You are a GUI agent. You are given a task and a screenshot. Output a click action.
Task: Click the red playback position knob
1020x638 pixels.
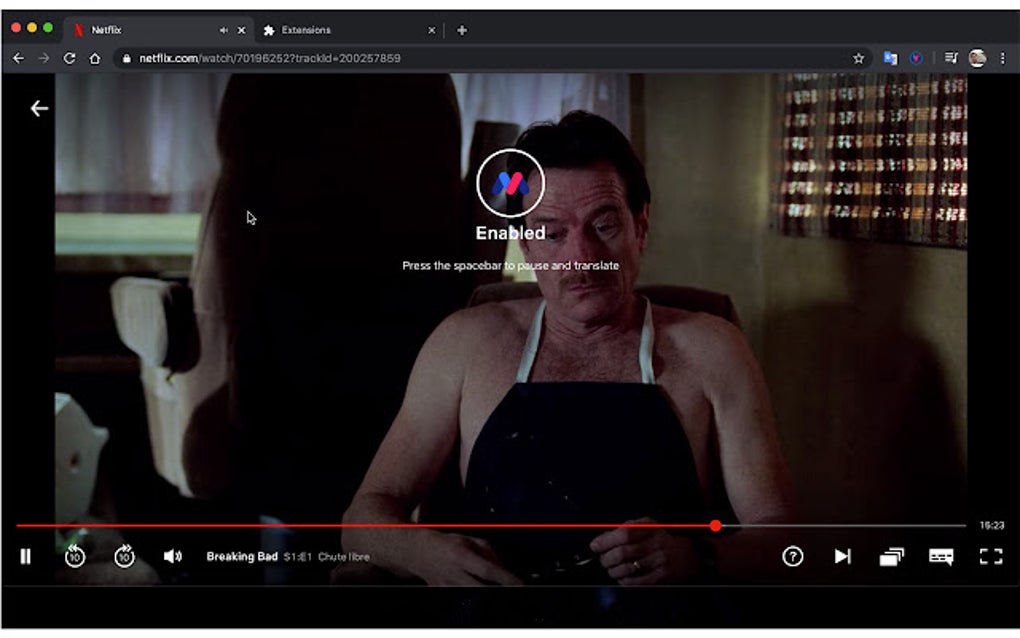[716, 525]
